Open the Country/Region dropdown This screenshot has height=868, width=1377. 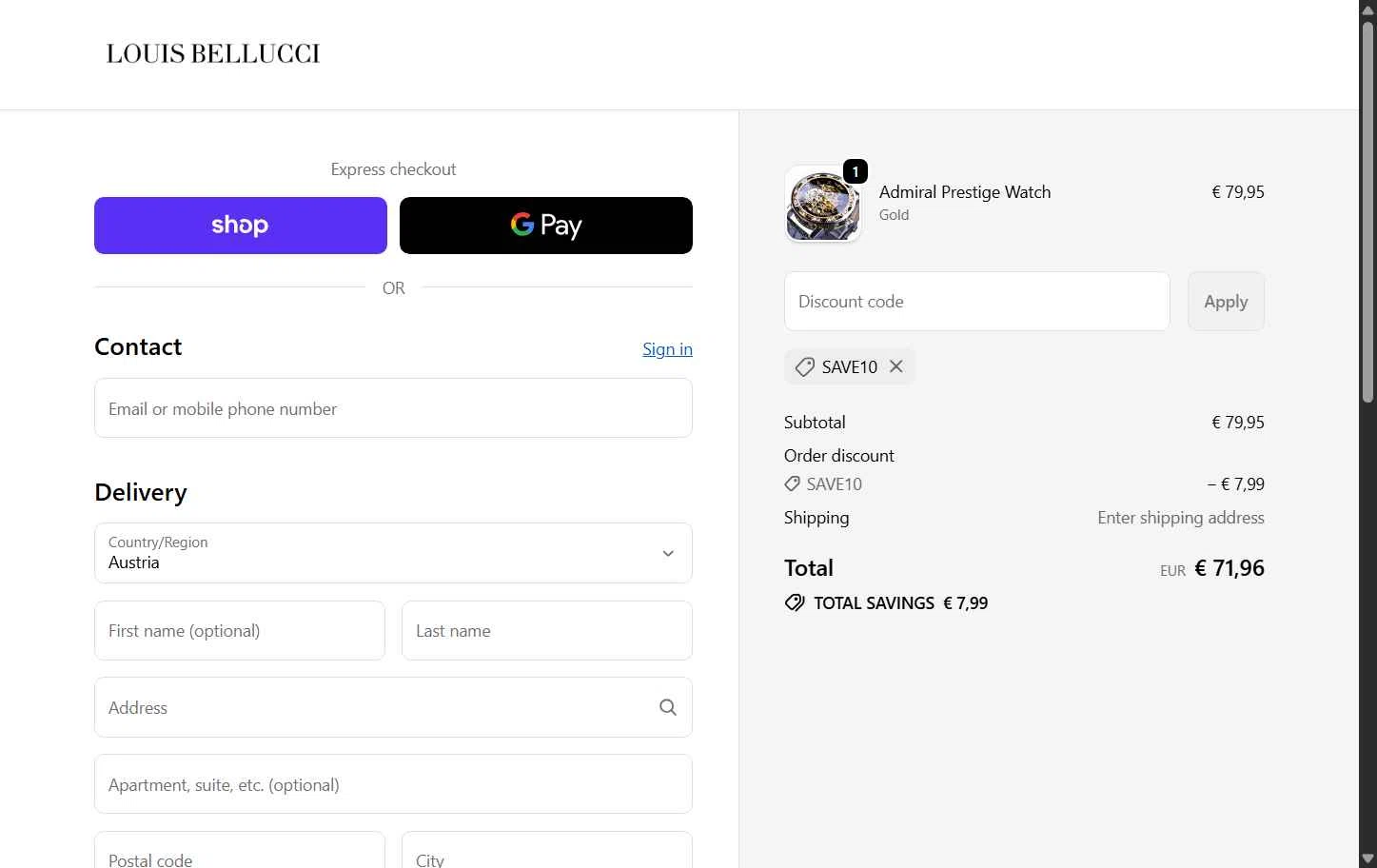point(393,553)
